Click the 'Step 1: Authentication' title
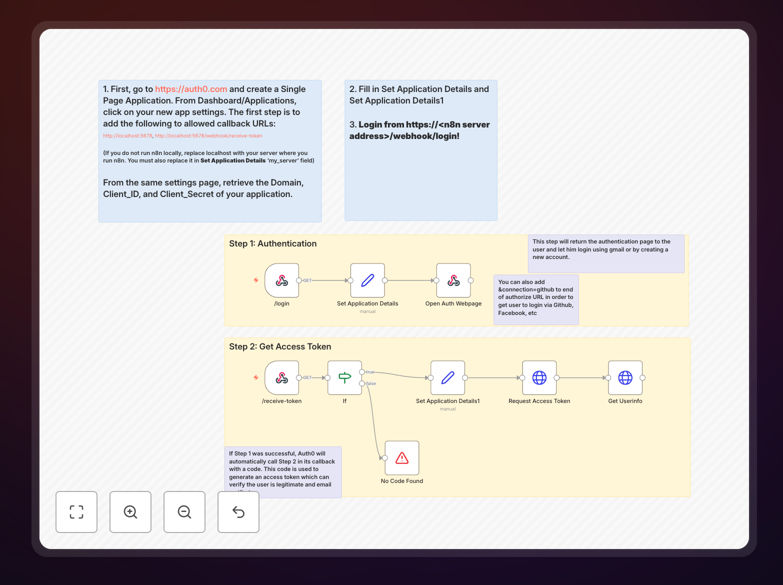 pyautogui.click(x=273, y=244)
